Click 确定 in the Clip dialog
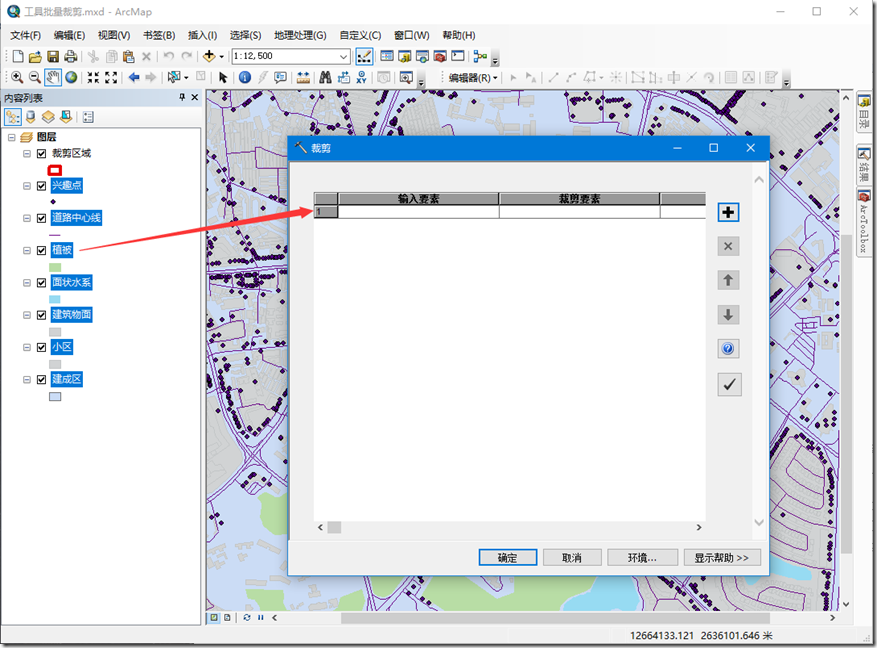This screenshot has width=877, height=648. pos(508,557)
